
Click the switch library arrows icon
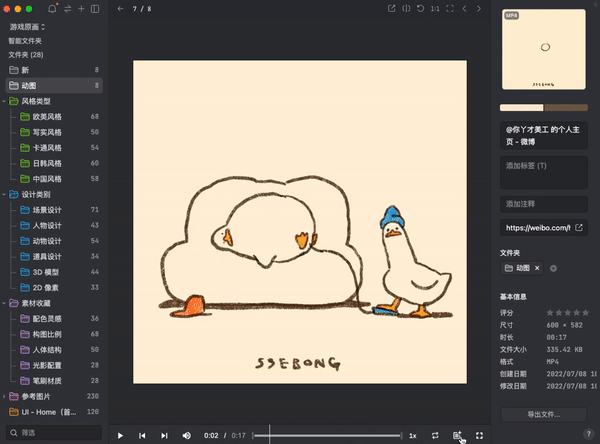click(68, 9)
